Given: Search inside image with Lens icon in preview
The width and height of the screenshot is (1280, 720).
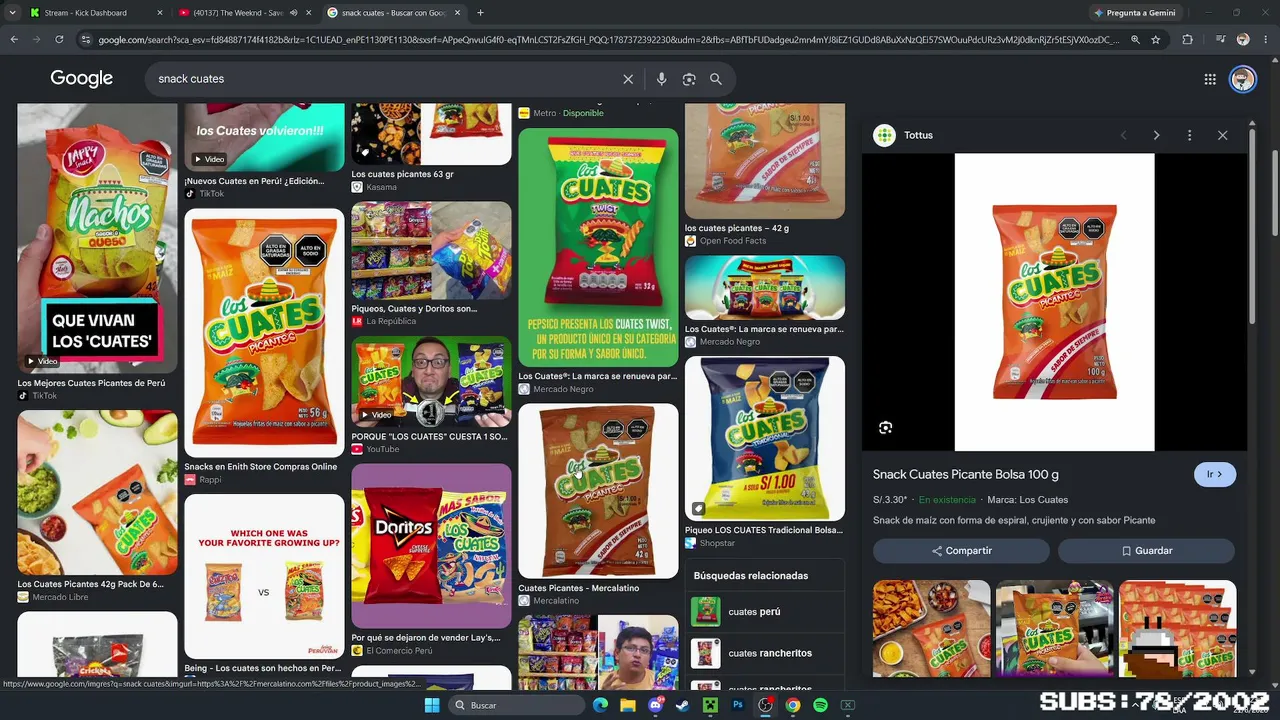Looking at the screenshot, I should [x=885, y=428].
